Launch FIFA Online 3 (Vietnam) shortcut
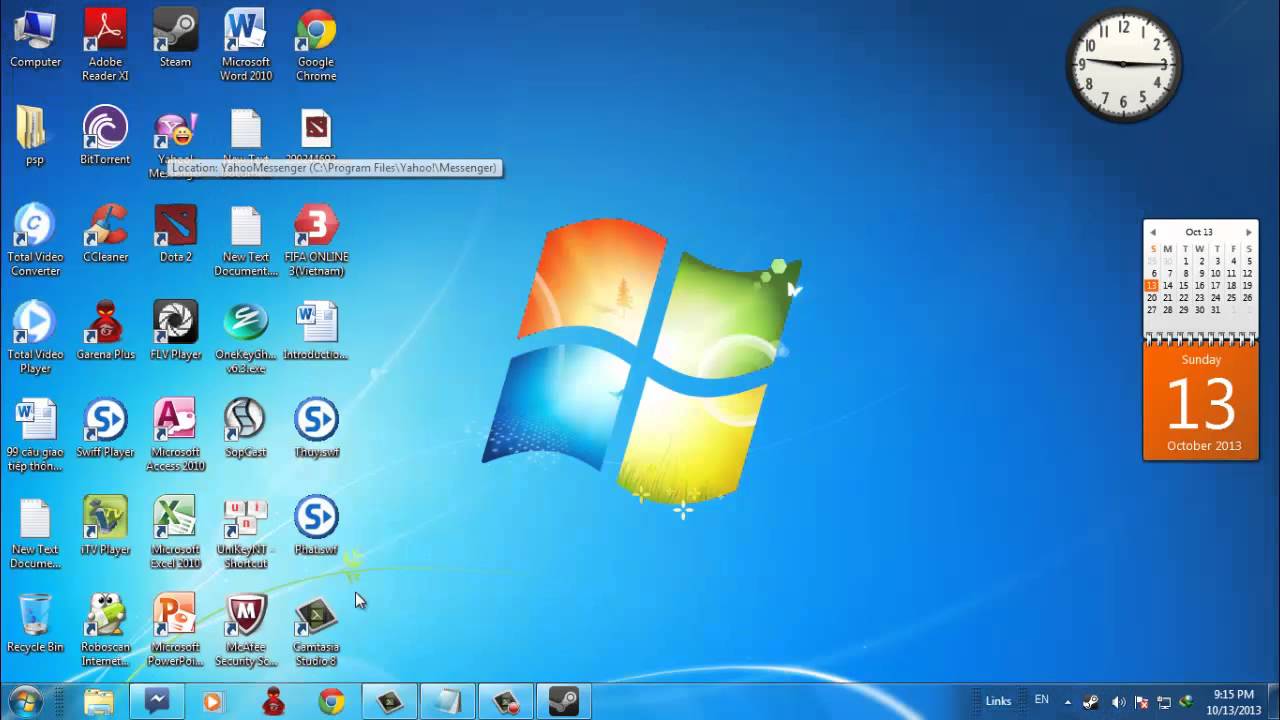 coord(316,240)
